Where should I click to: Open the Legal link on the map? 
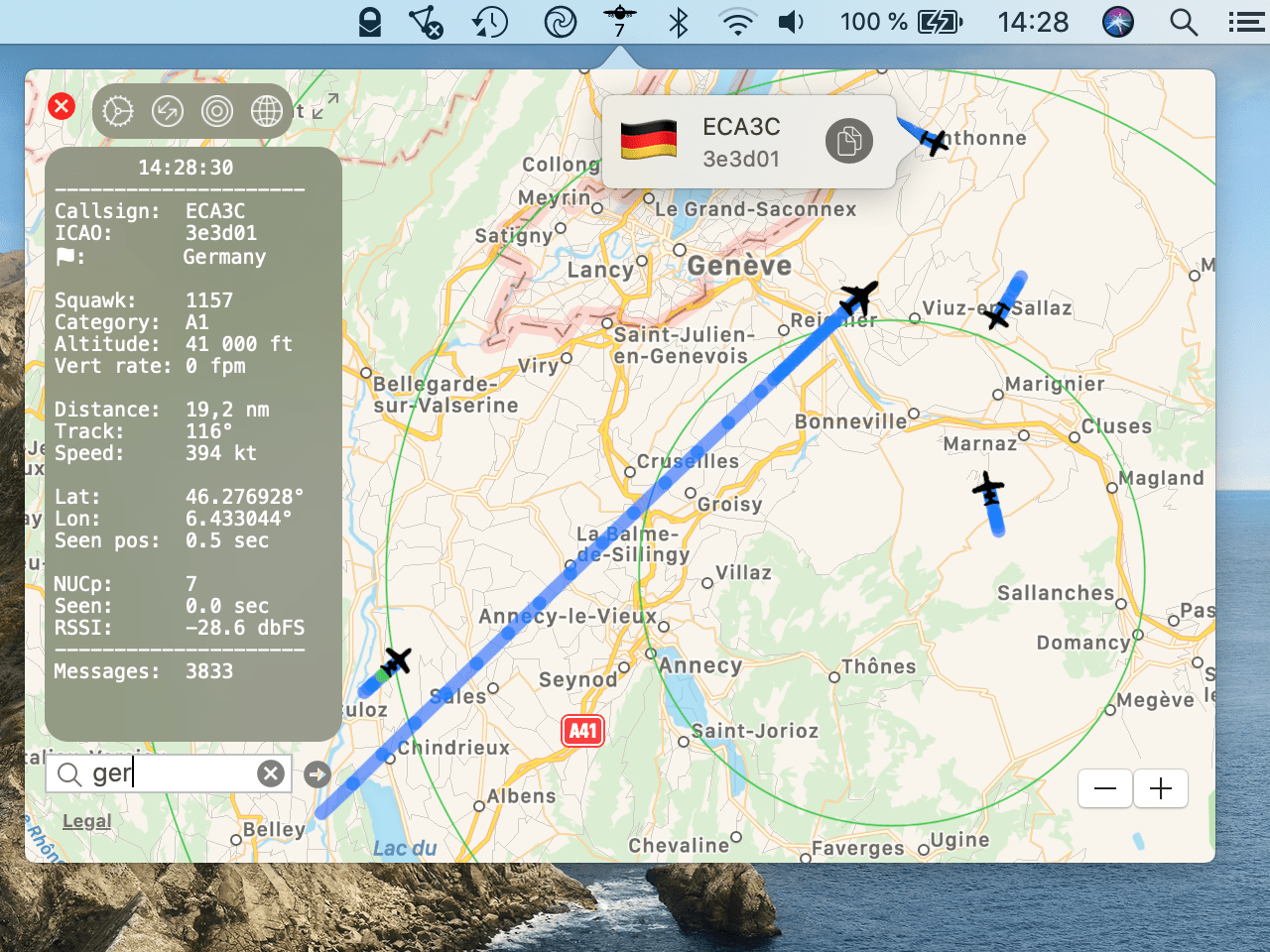point(87,821)
